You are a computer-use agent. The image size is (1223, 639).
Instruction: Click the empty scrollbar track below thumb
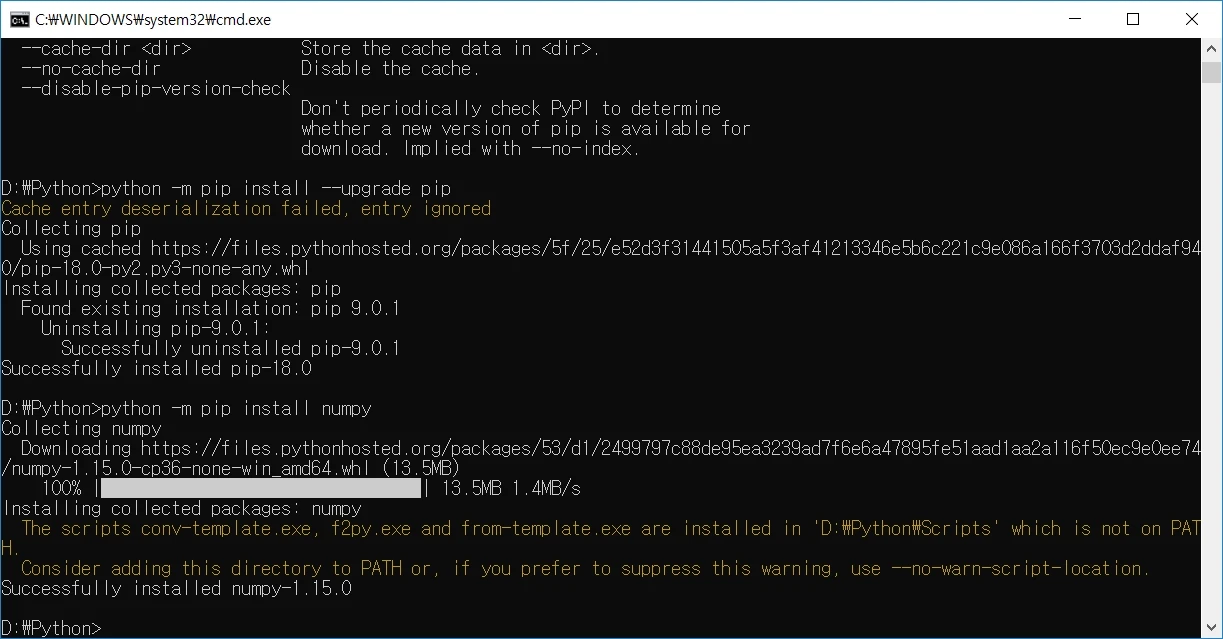pos(1211,350)
